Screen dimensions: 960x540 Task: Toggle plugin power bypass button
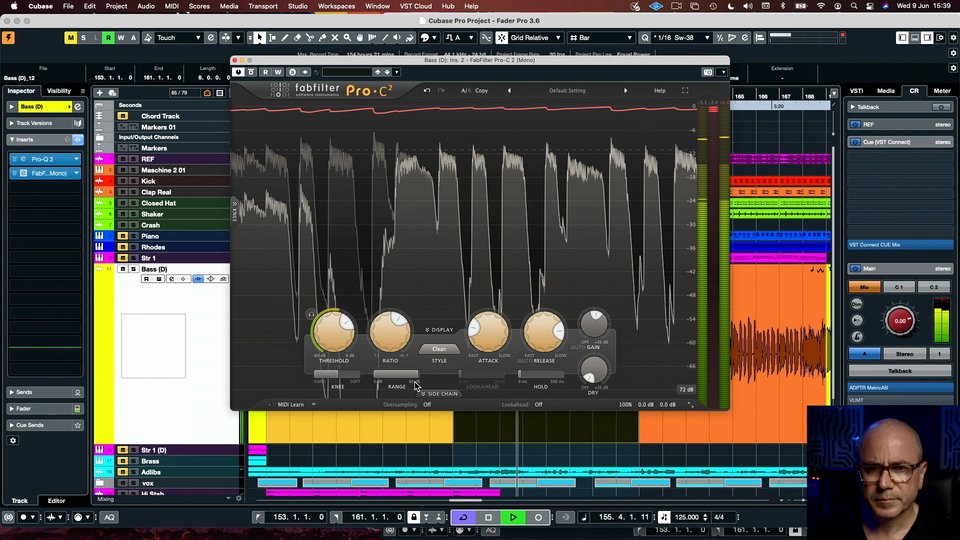(x=238, y=72)
